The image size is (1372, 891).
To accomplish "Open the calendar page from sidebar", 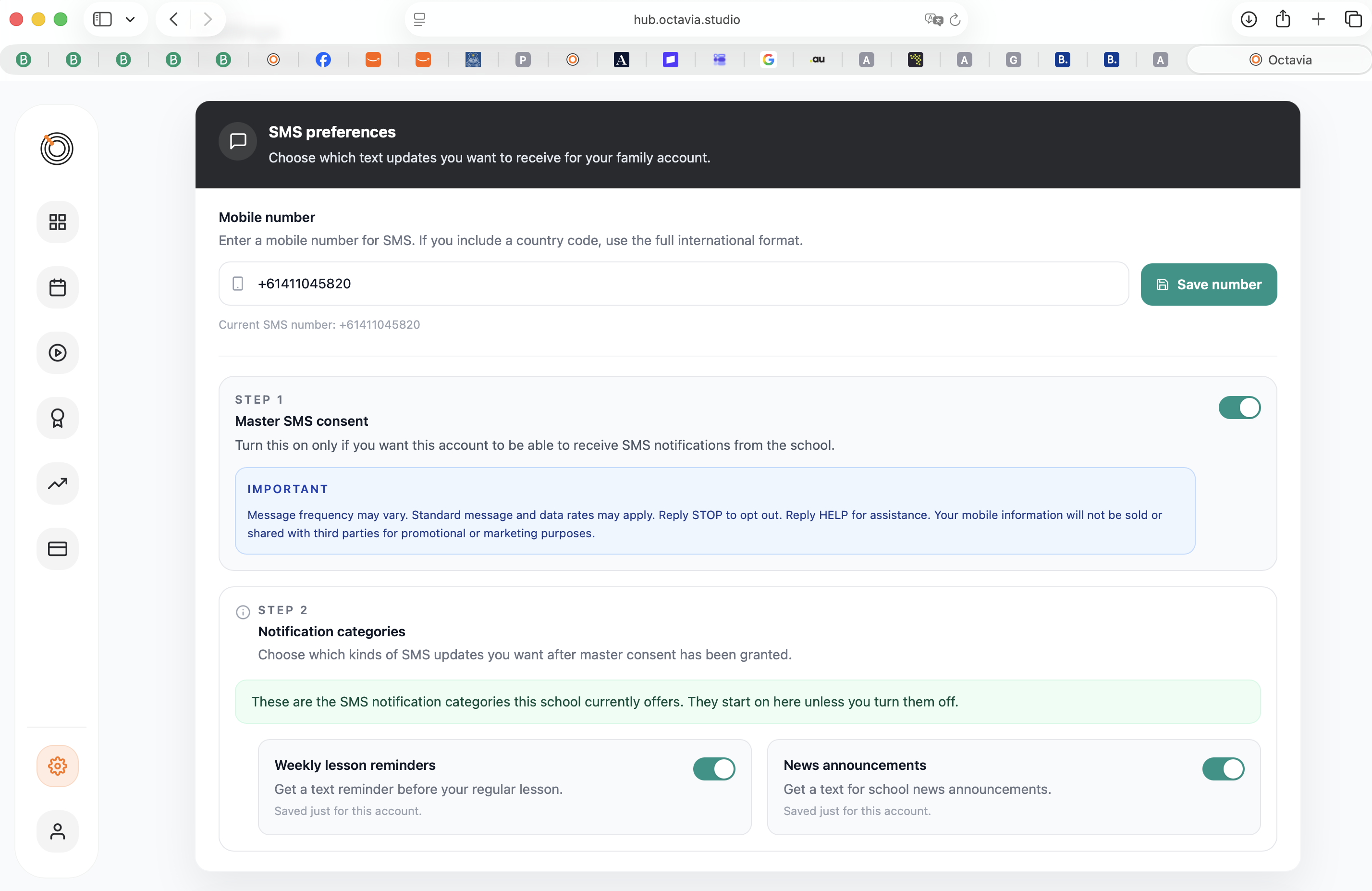I will [x=57, y=287].
